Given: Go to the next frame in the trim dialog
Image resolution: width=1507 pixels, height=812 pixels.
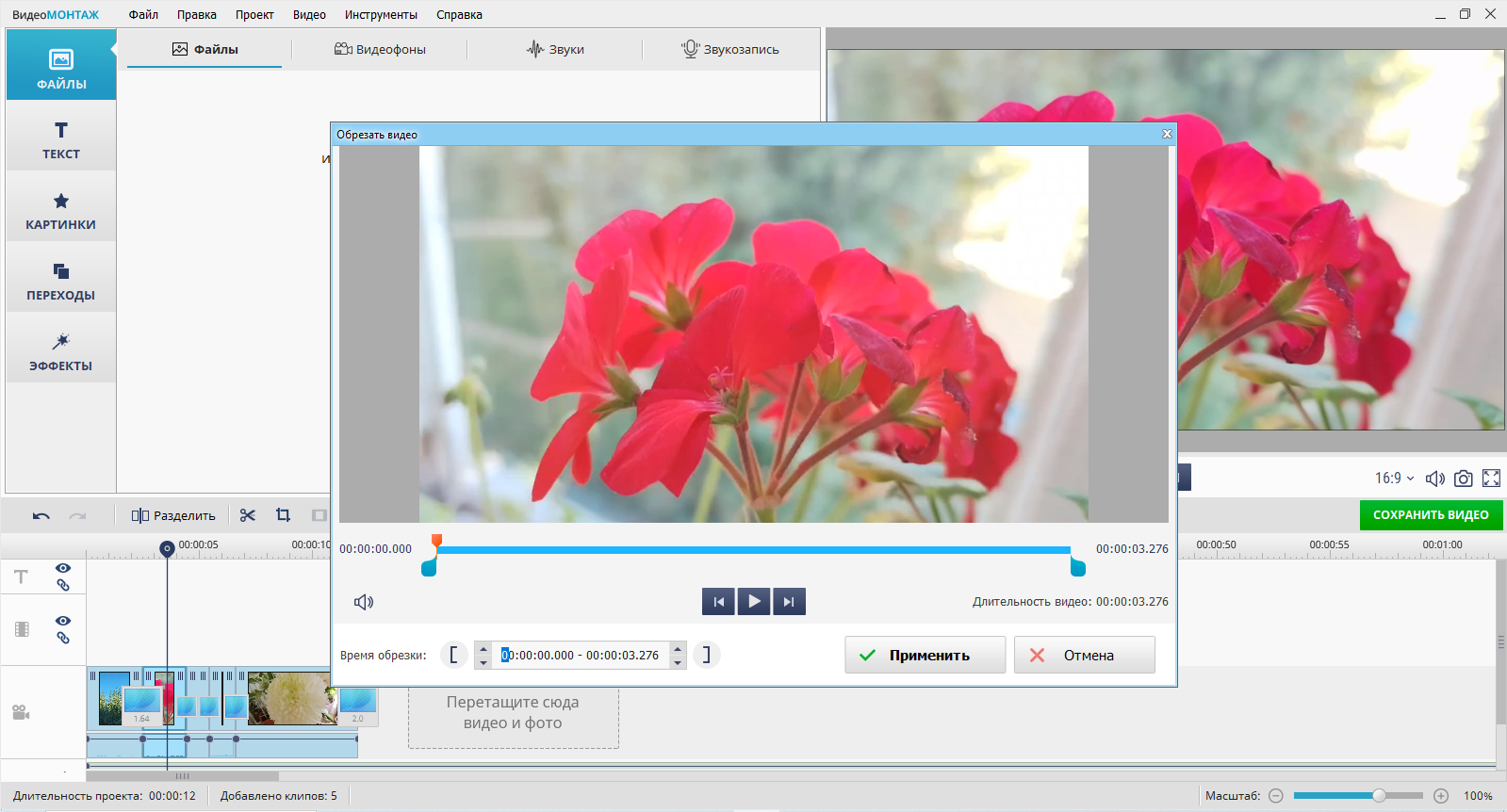Looking at the screenshot, I should (789, 601).
